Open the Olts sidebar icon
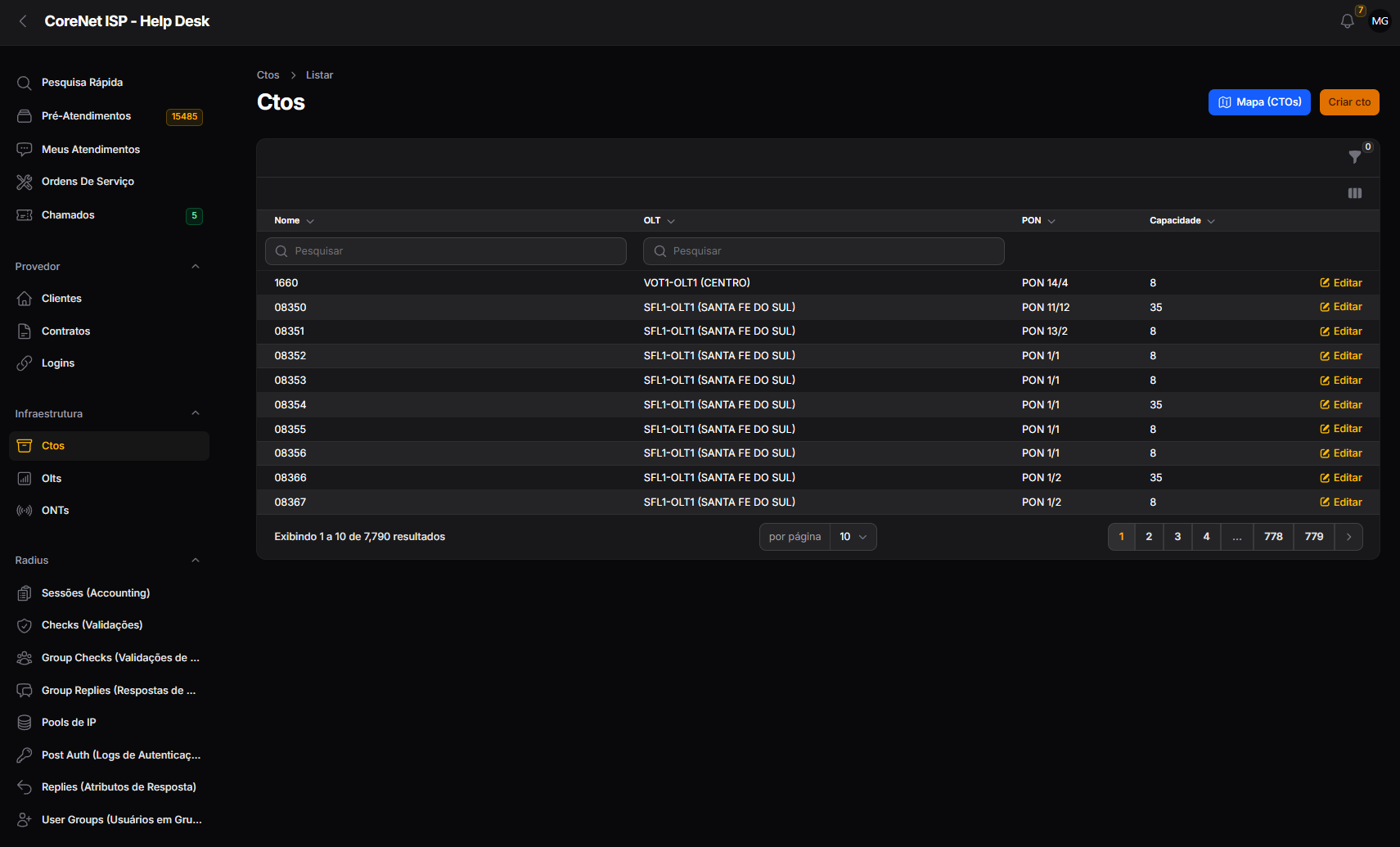This screenshot has height=847, width=1400. (25, 479)
